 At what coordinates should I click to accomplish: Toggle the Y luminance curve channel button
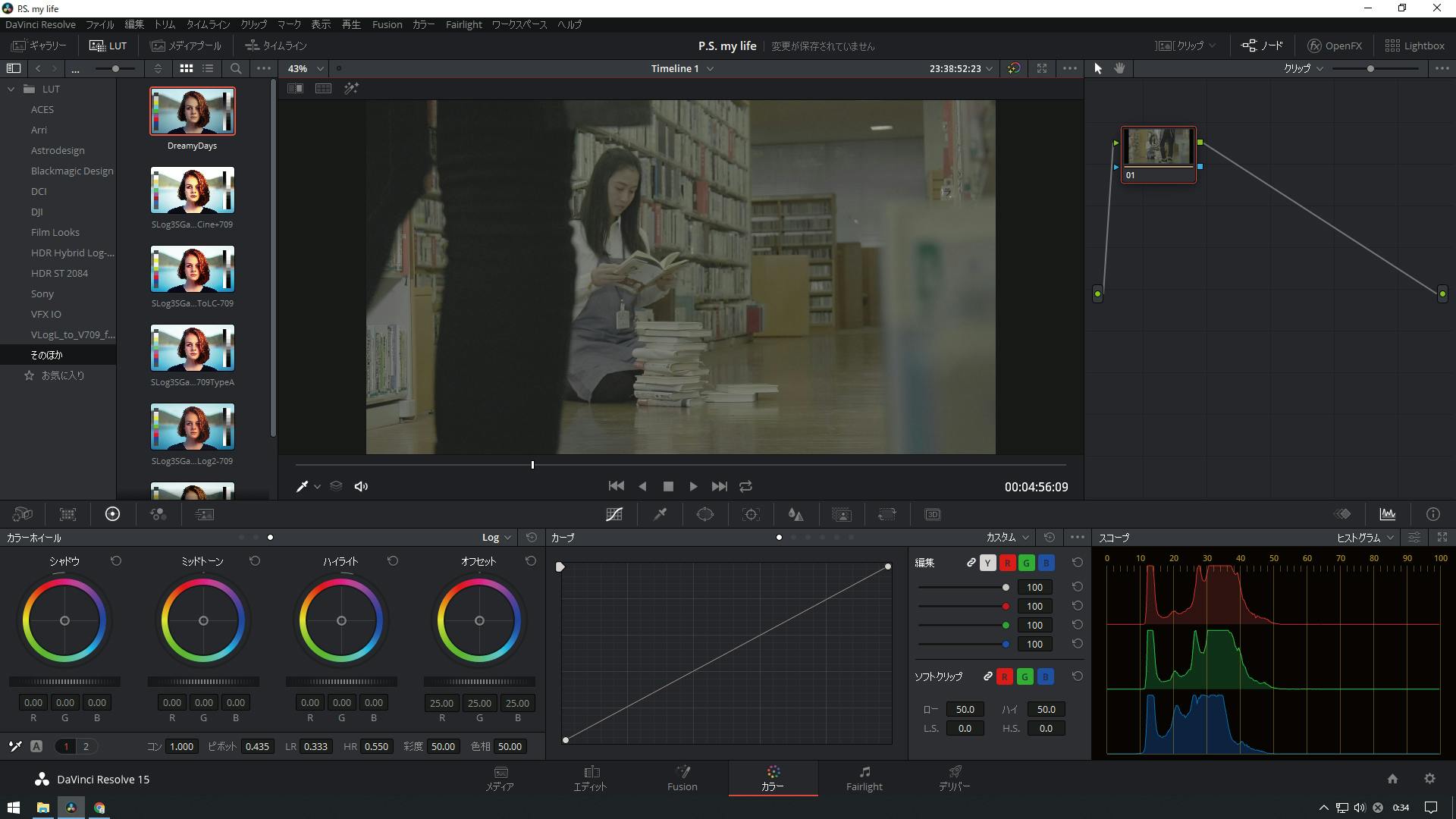(x=987, y=563)
